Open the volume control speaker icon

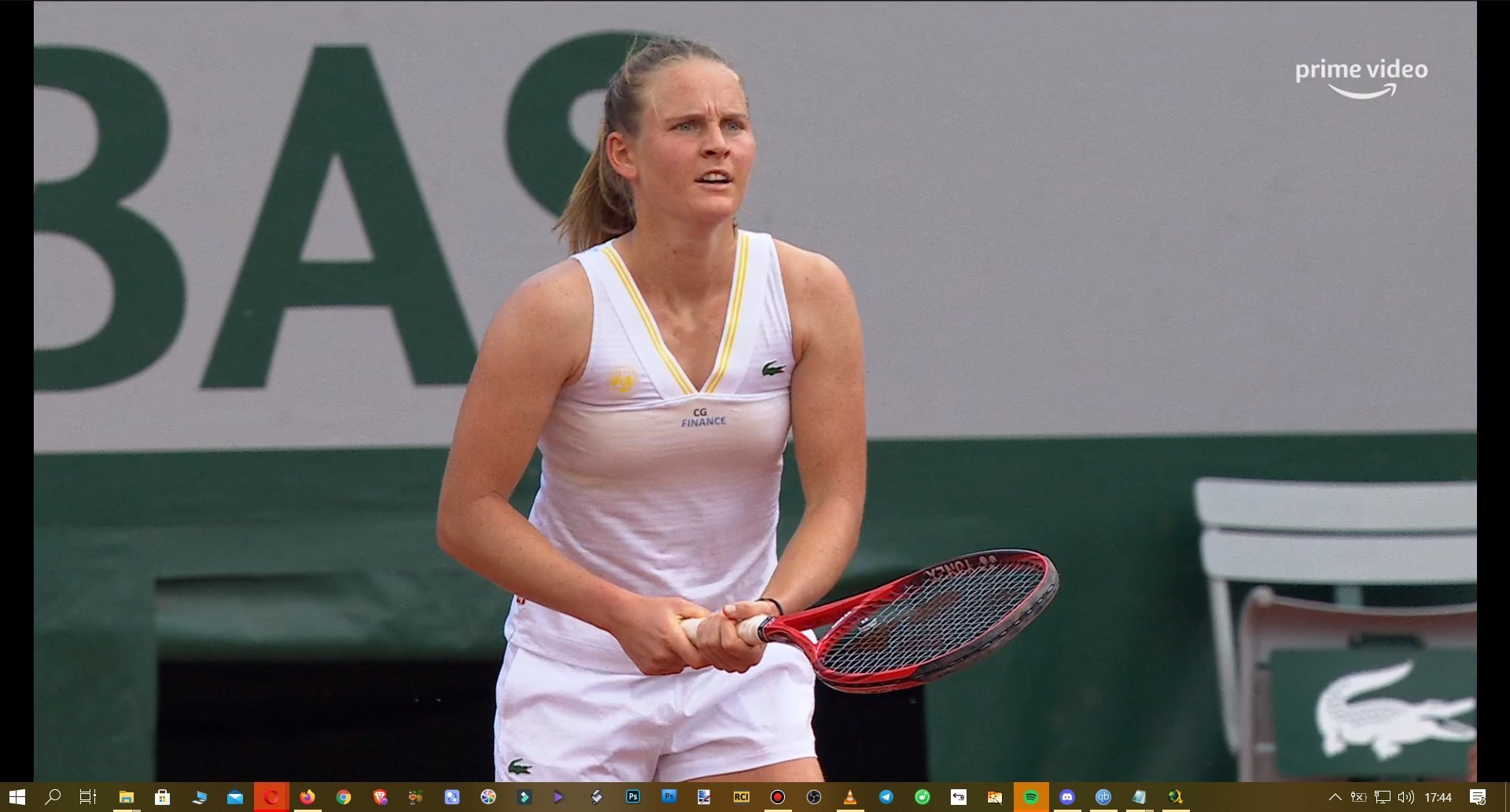click(1405, 797)
